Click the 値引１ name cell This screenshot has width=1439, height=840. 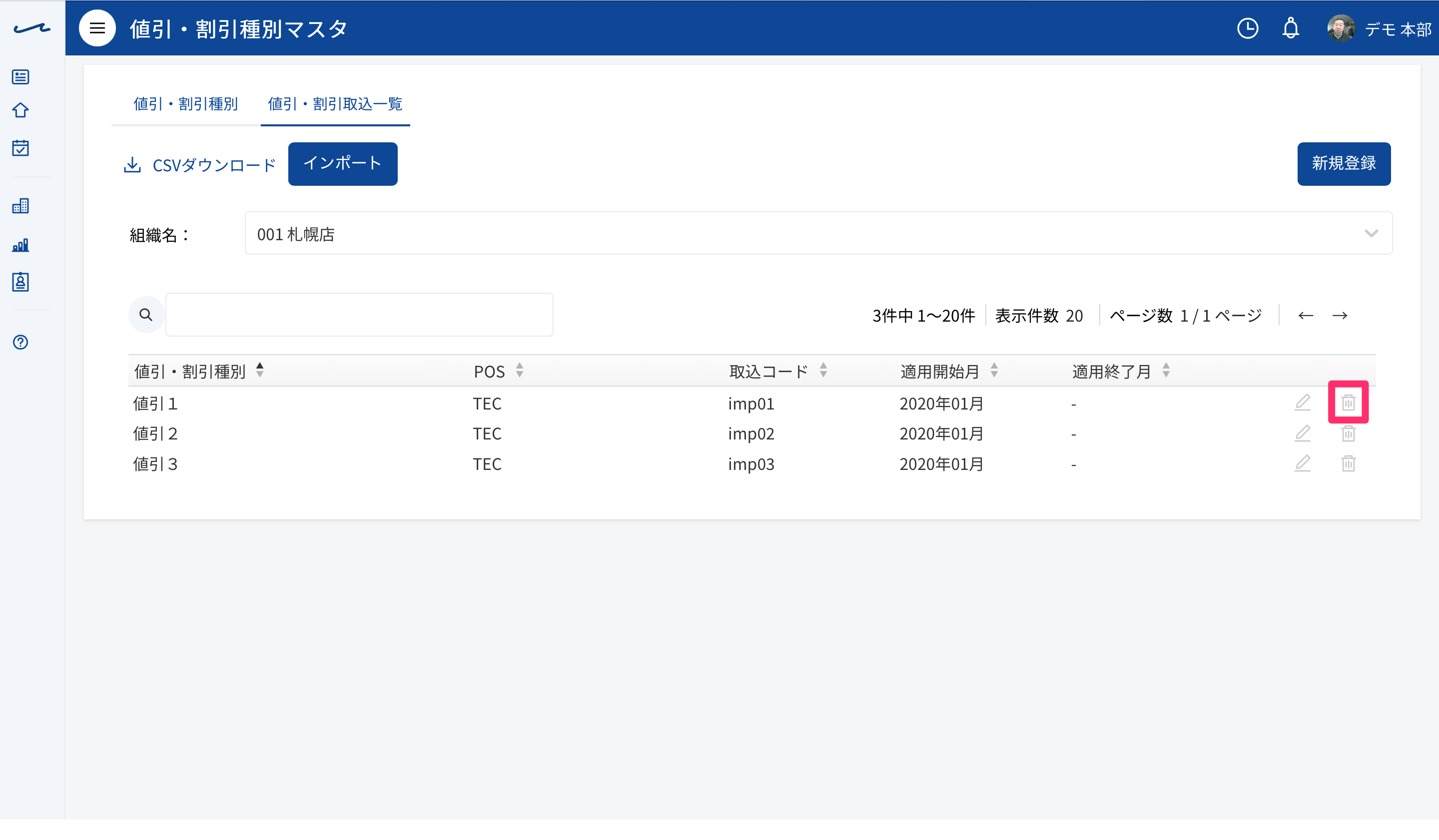click(155, 404)
